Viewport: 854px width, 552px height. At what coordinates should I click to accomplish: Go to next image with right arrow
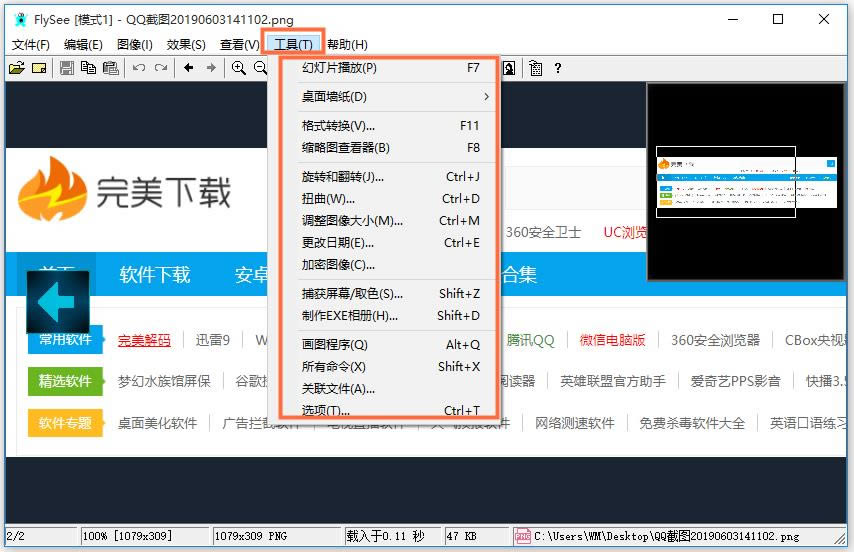click(211, 68)
